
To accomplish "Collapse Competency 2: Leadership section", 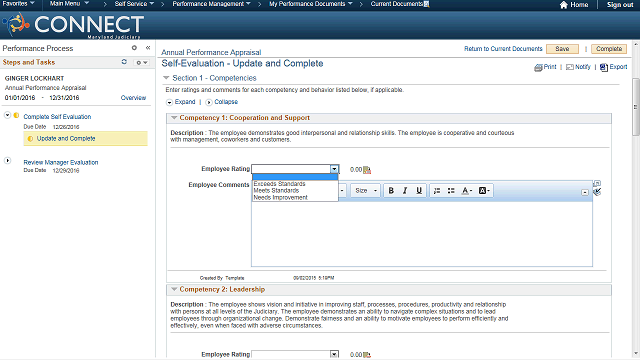I will tap(174, 289).
